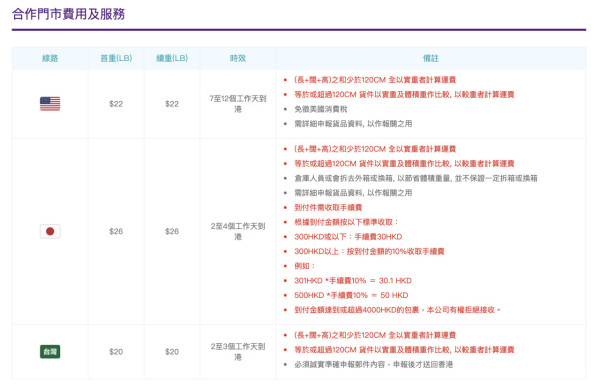600x390 pixels.
Task: Click 倉庫人員或會拆去外箱或換箱 note
Action: point(416,178)
